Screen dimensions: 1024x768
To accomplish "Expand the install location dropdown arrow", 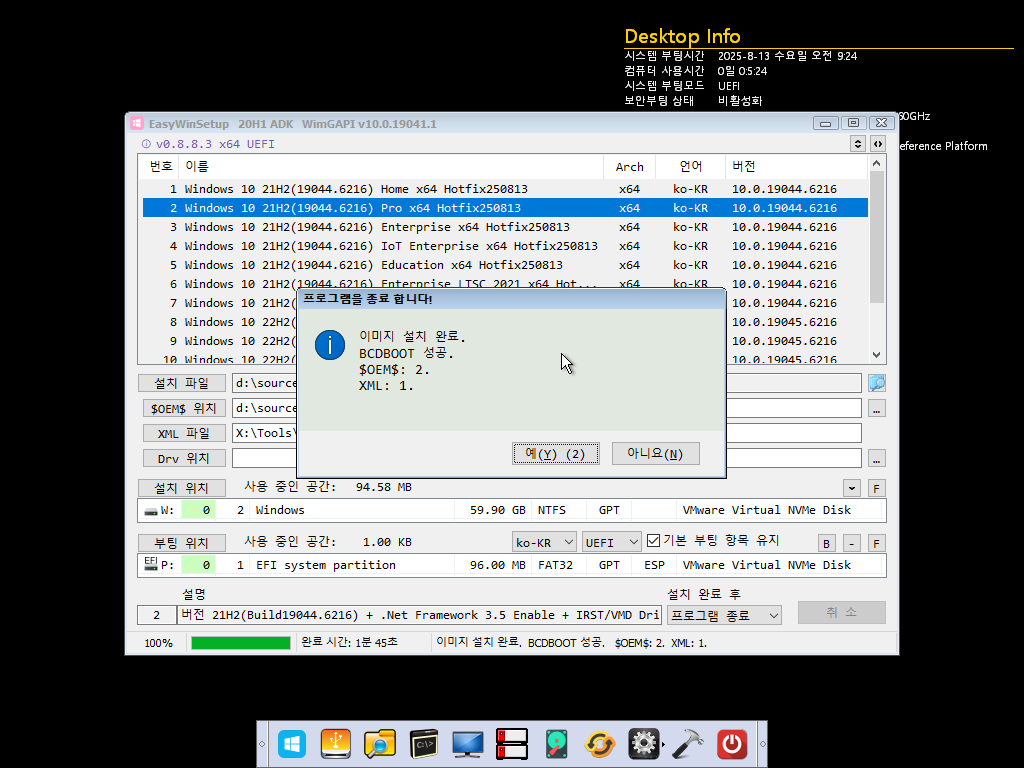I will point(852,488).
